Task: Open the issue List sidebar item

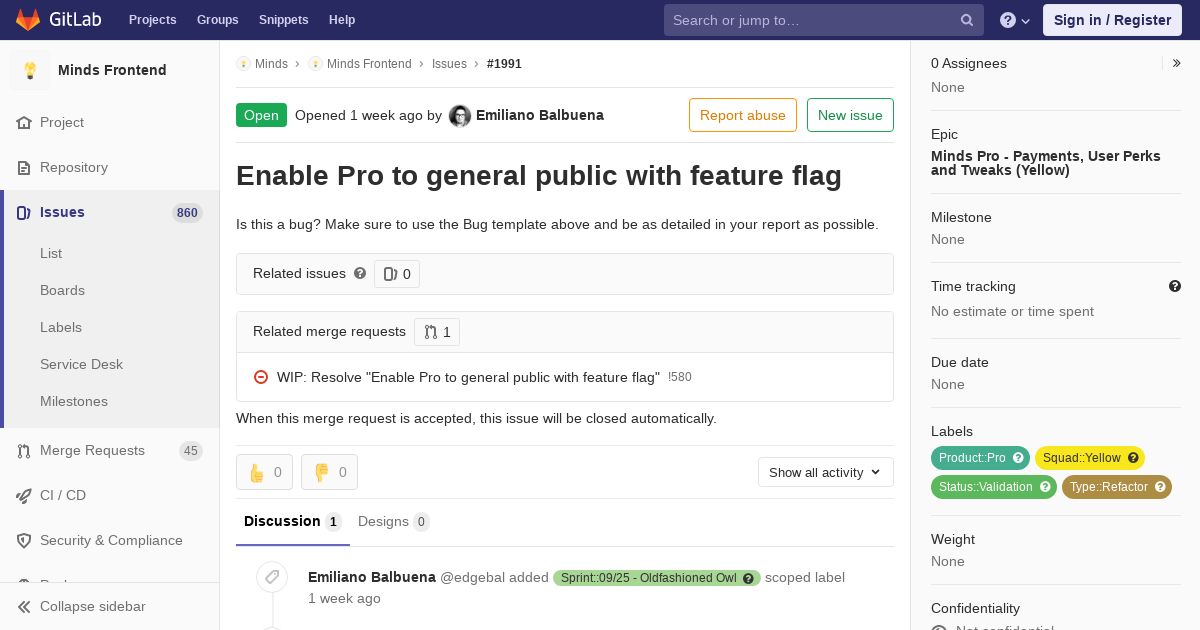Action: tap(51, 253)
